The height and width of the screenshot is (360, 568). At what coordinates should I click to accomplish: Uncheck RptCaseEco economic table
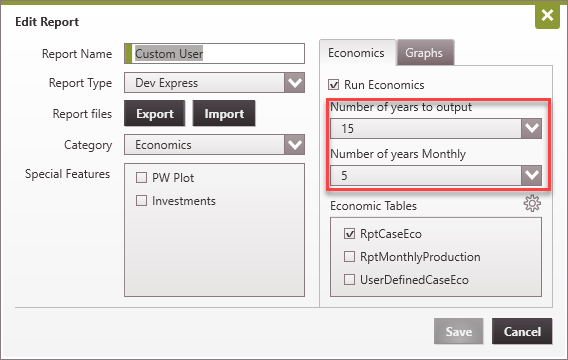[x=349, y=234]
